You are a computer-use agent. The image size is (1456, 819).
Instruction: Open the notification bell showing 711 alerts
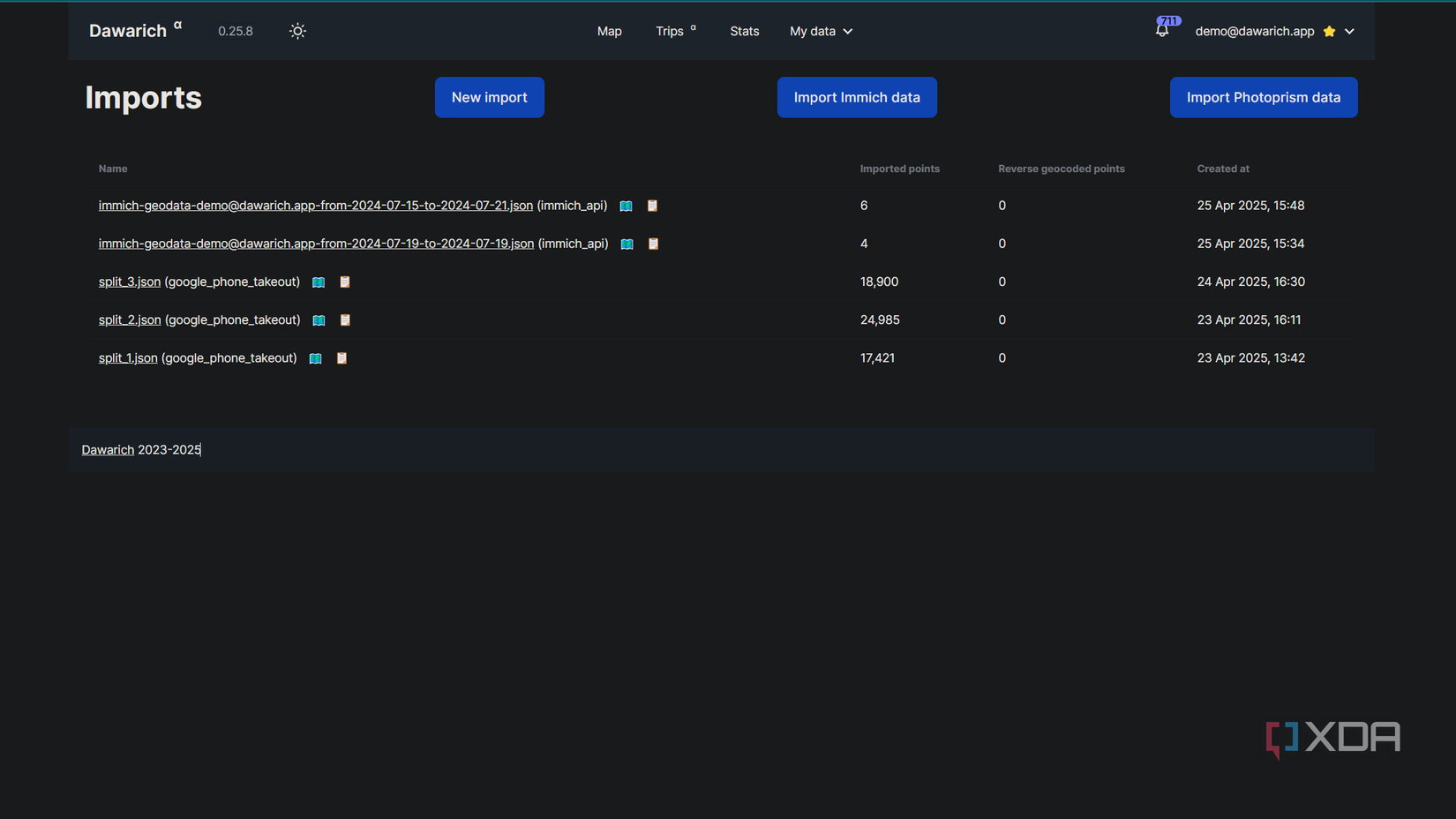click(x=1161, y=30)
